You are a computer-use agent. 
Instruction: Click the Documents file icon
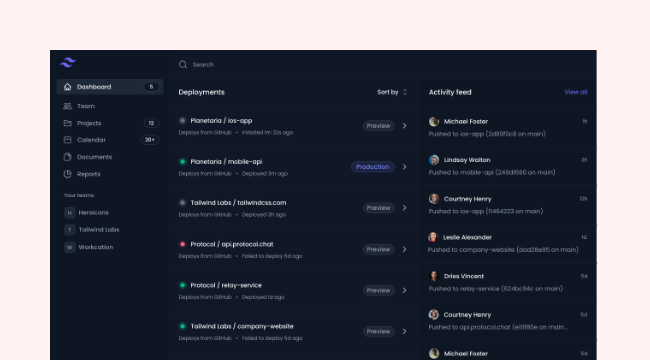[x=68, y=157]
